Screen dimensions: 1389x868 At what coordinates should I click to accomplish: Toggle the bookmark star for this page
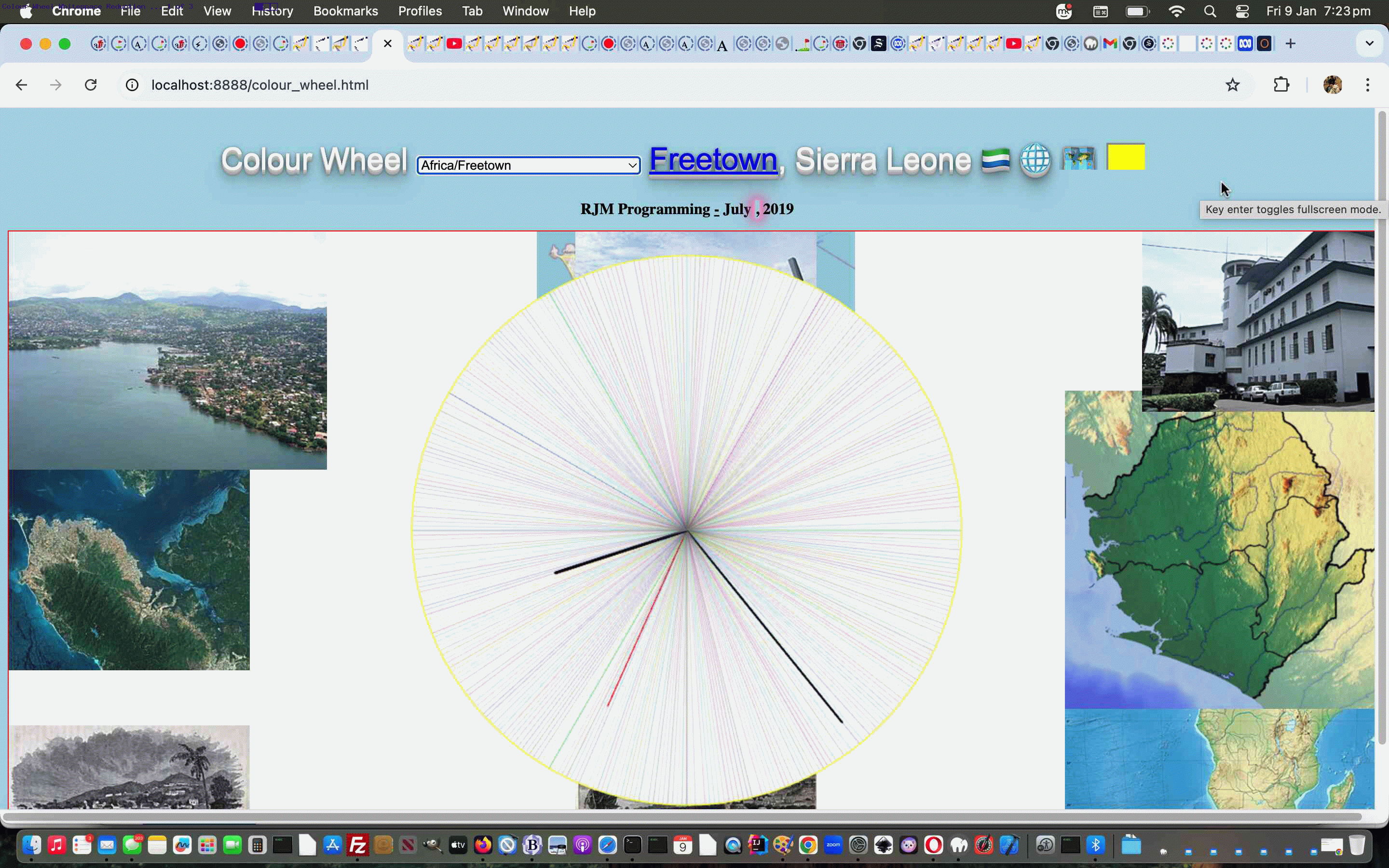click(x=1233, y=84)
